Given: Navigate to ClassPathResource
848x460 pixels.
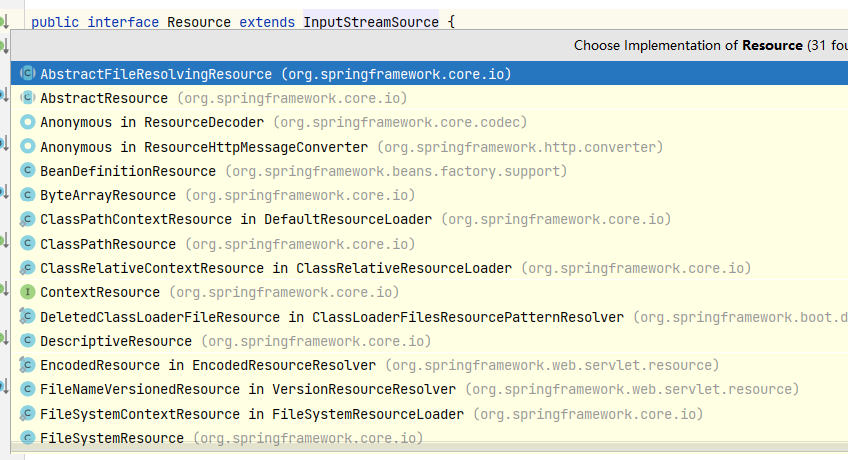Looking at the screenshot, I should tap(429, 244).
